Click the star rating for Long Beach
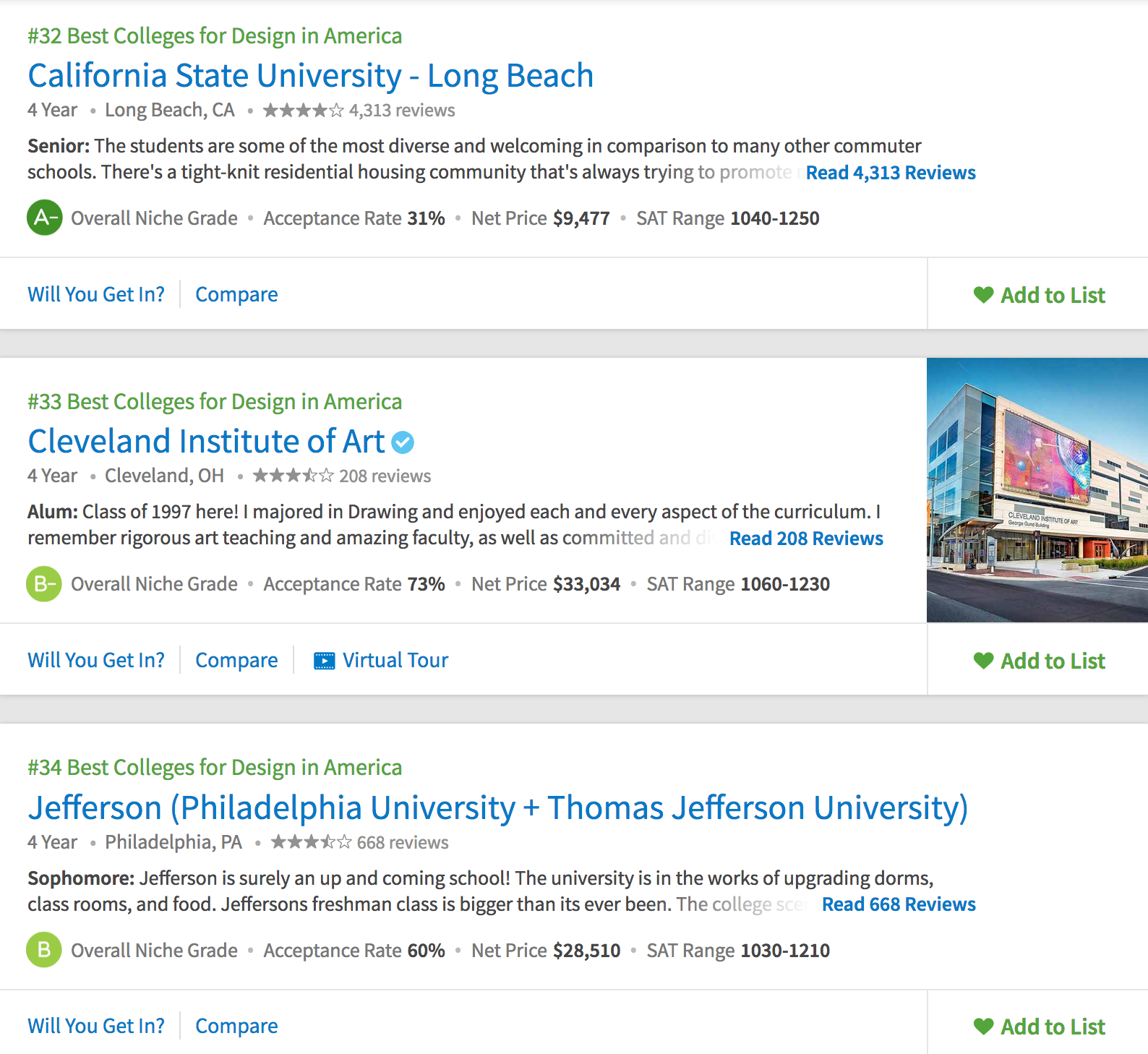Image resolution: width=1148 pixels, height=1054 pixels. click(304, 111)
